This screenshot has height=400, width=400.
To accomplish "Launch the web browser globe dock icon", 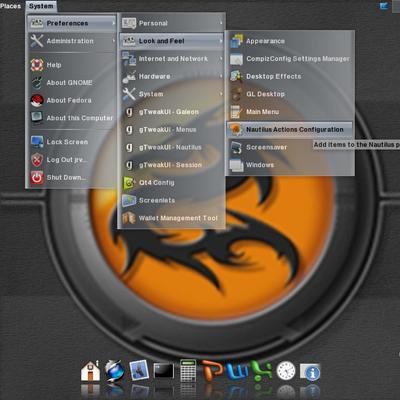I will (x=114, y=371).
